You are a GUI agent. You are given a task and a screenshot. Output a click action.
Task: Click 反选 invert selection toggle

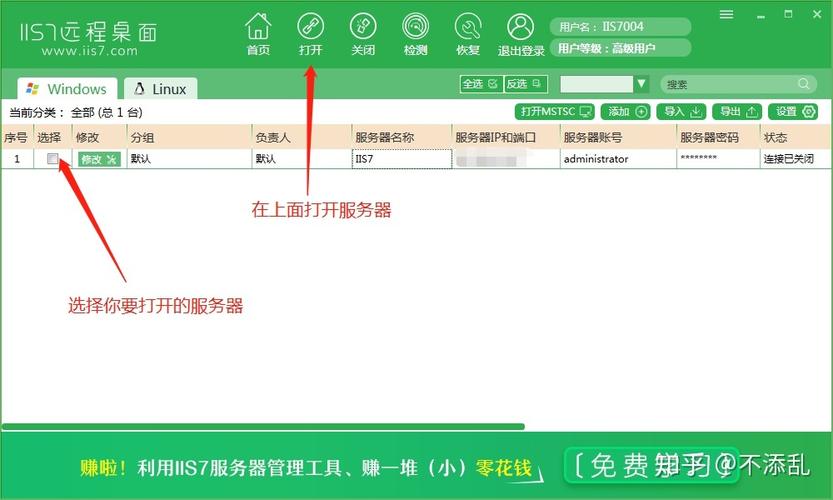(525, 84)
